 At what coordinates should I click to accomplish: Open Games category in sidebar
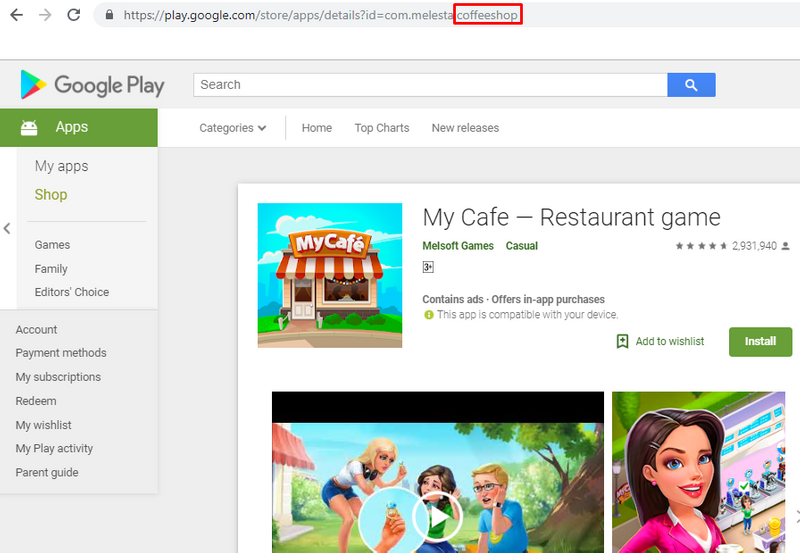tap(53, 245)
